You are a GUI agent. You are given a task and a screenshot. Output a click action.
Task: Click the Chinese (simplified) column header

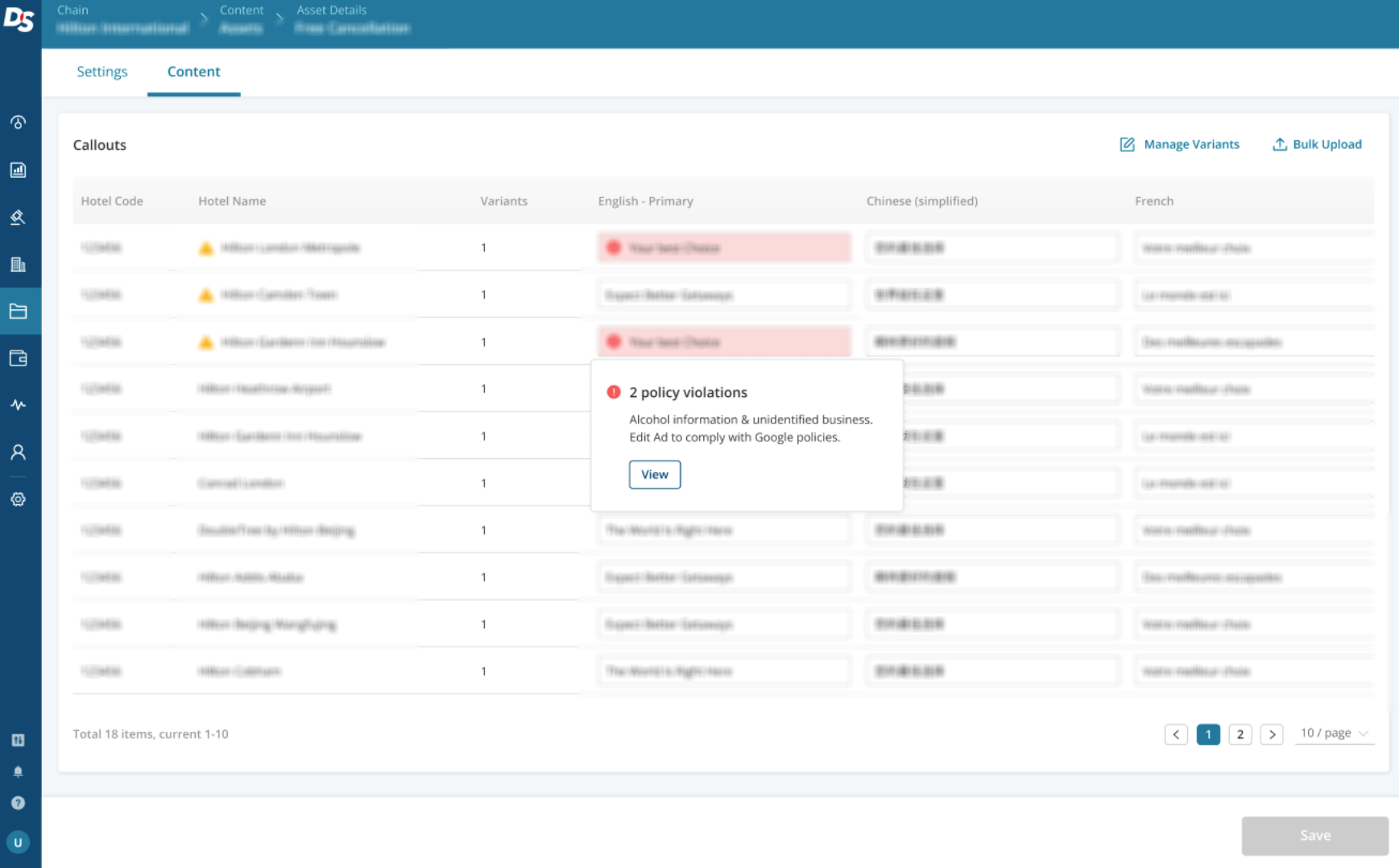(x=922, y=201)
